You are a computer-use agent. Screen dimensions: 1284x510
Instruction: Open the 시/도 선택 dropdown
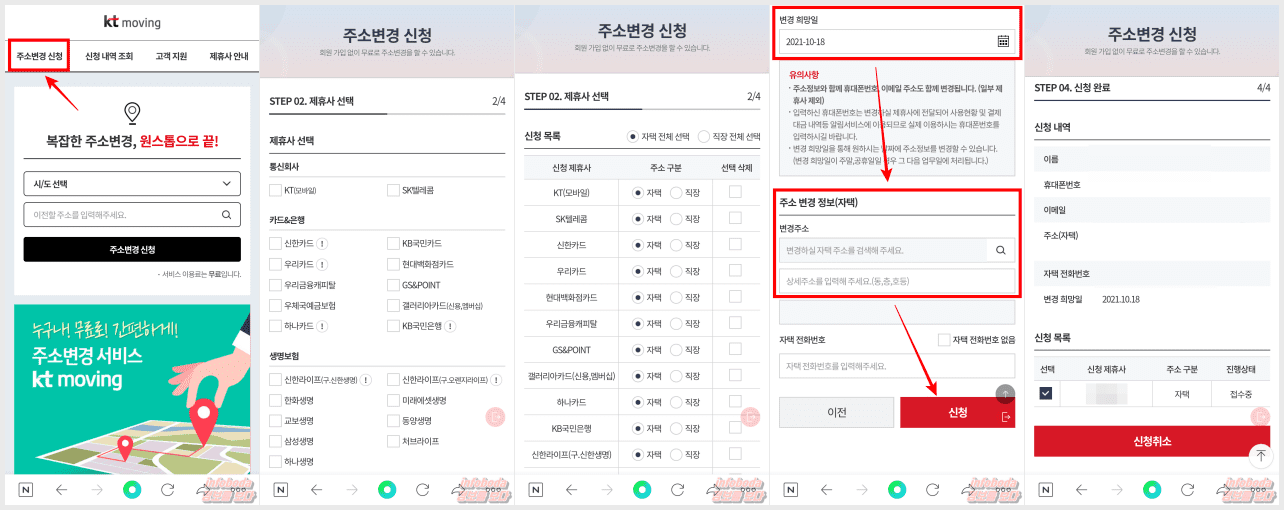point(132,184)
